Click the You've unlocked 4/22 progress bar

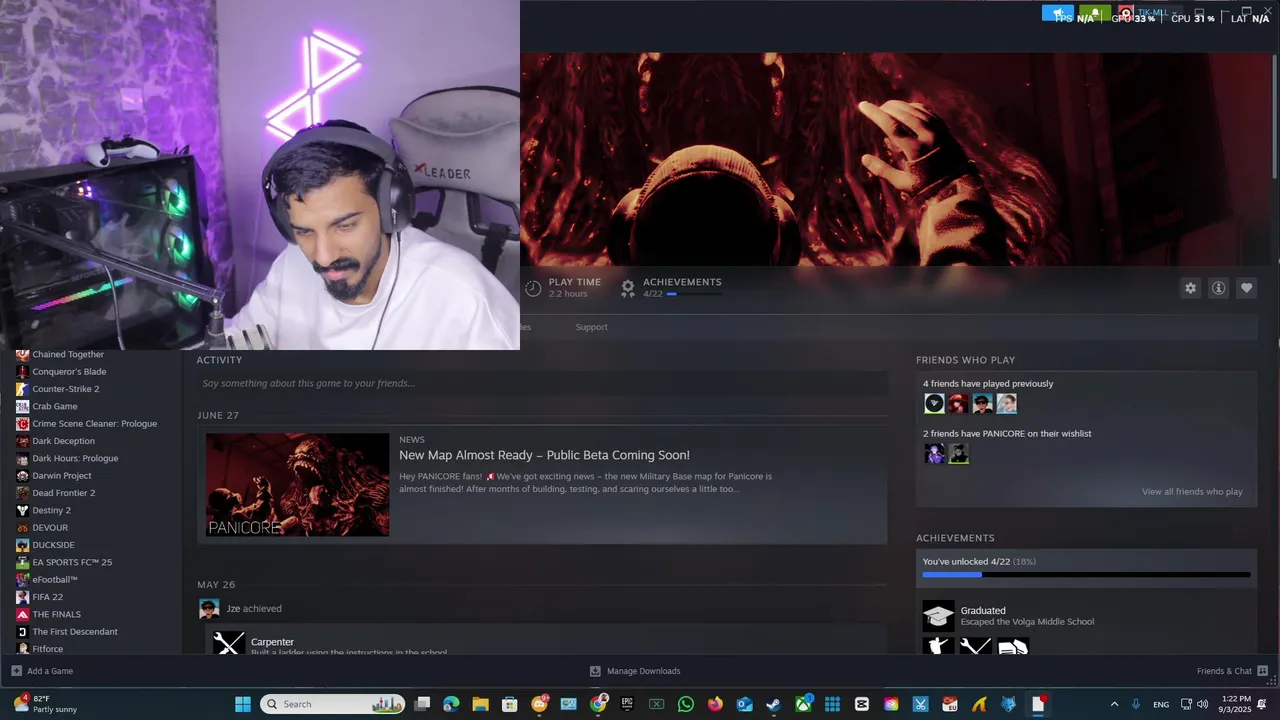tap(1086, 575)
